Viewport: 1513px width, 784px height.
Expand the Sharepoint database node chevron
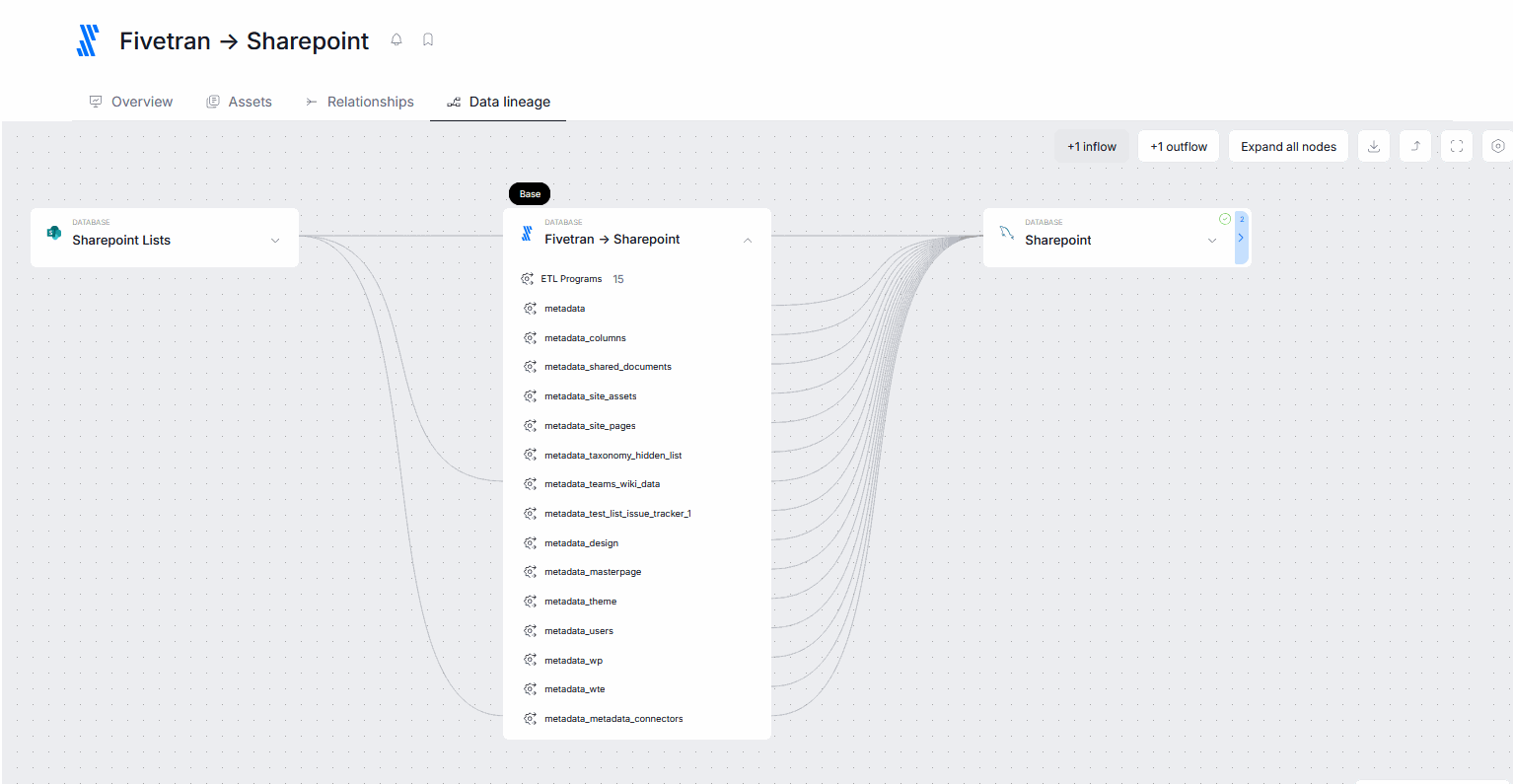1212,241
